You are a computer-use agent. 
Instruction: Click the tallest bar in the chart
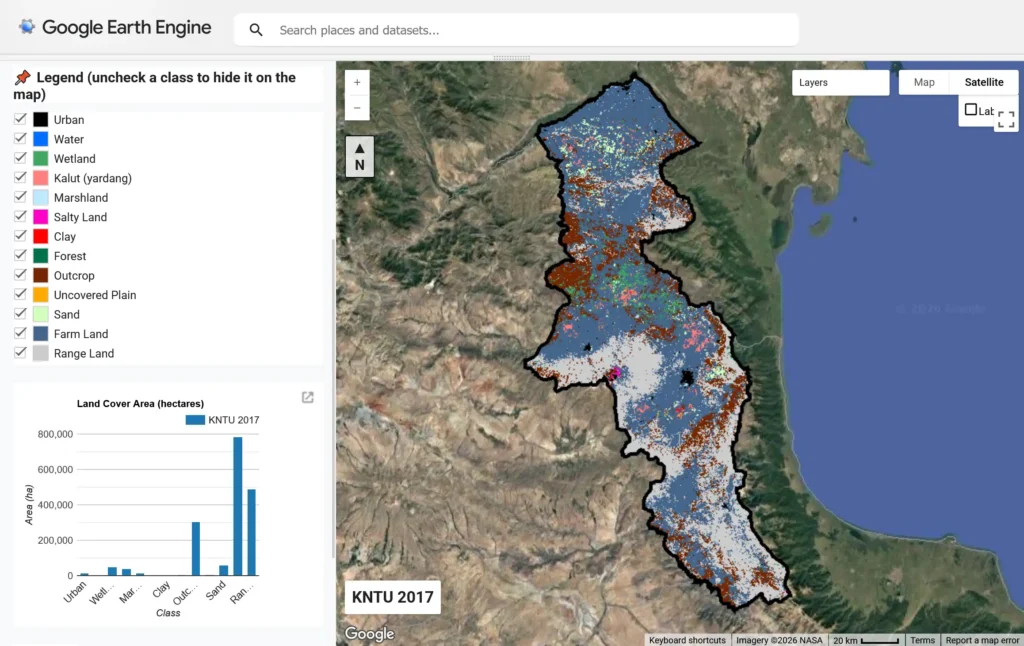238,506
